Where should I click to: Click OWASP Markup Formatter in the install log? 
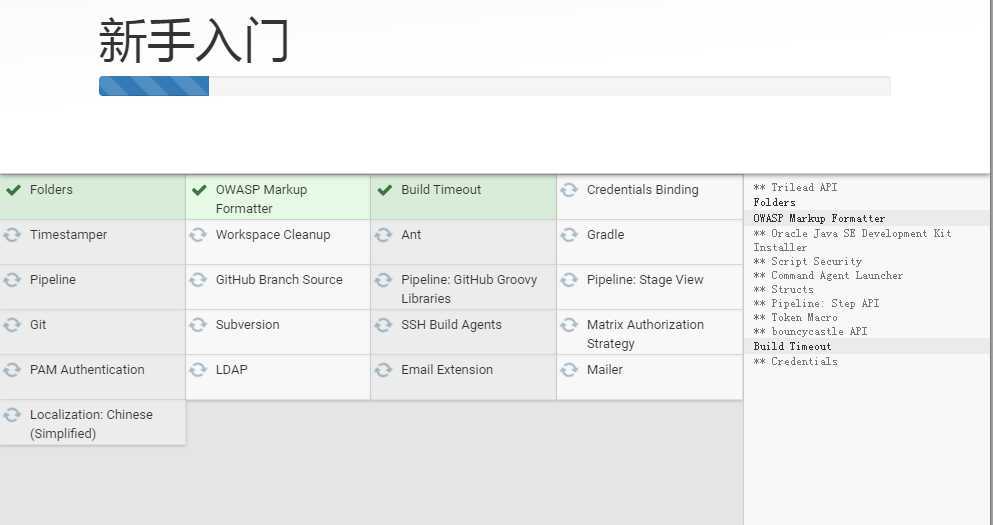pos(819,218)
